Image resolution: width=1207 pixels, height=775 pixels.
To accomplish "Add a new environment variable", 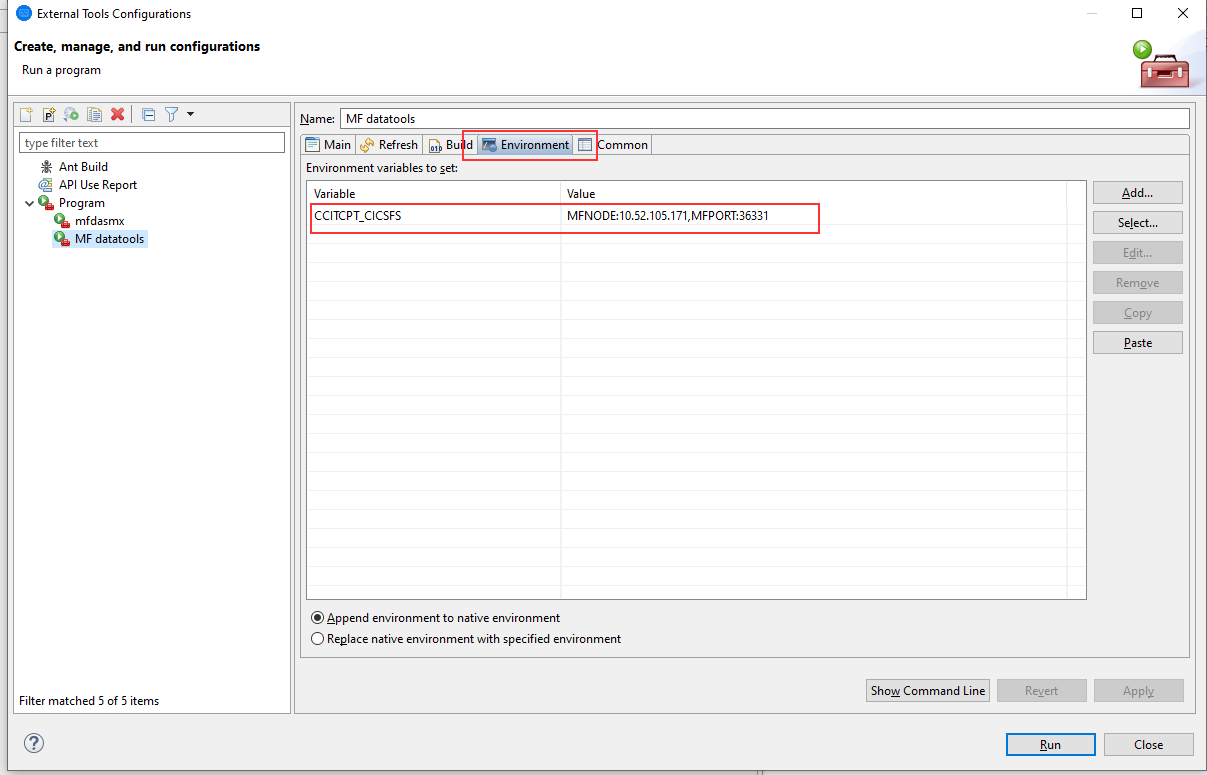I will pyautogui.click(x=1137, y=192).
